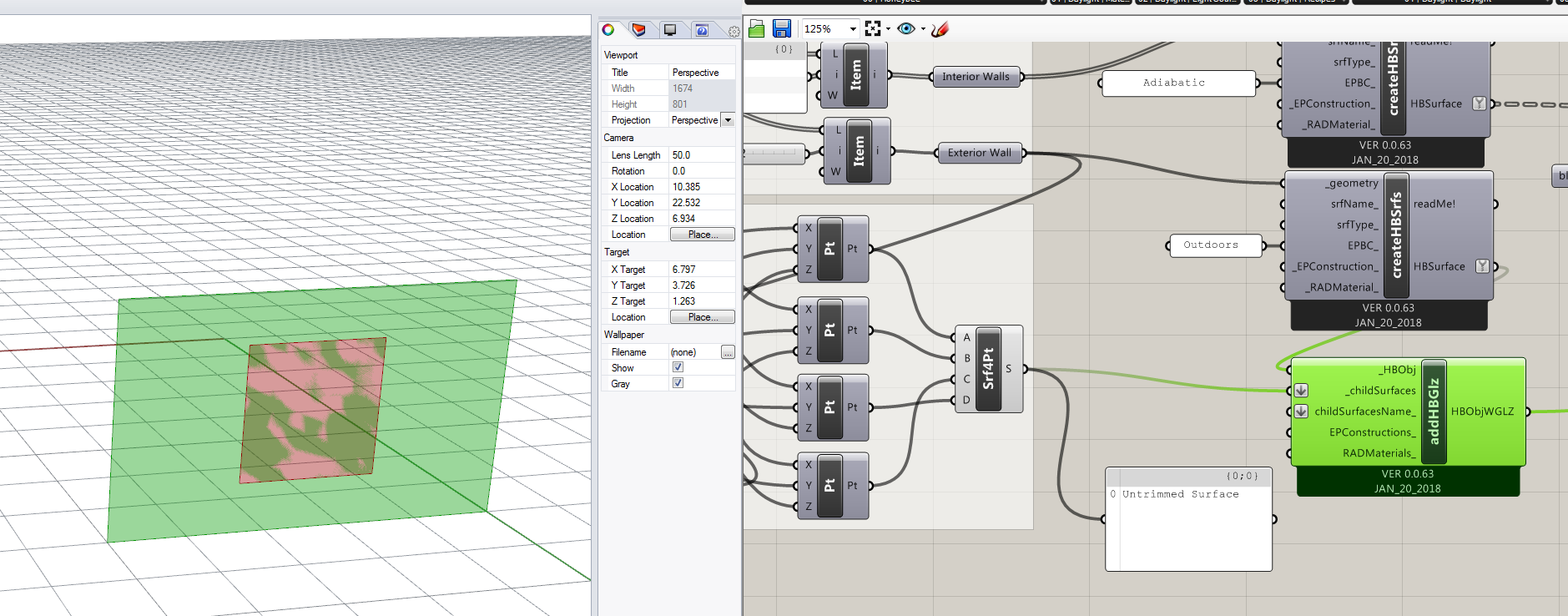Image resolution: width=1568 pixels, height=616 pixels.
Task: Edit the camera Z Location value 6.934
Action: pos(702,219)
